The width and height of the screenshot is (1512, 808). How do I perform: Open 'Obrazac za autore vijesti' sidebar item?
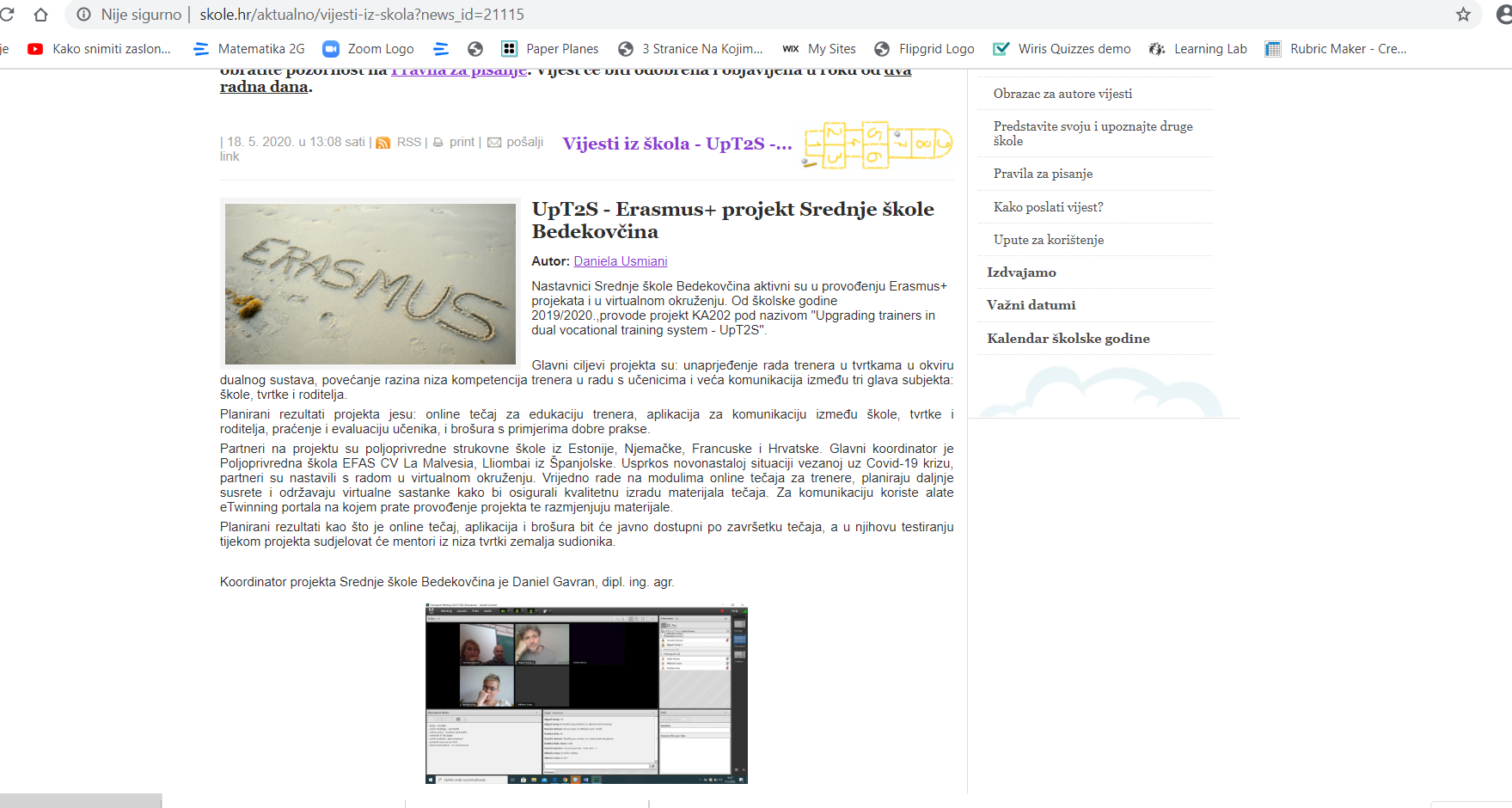pyautogui.click(x=1062, y=94)
